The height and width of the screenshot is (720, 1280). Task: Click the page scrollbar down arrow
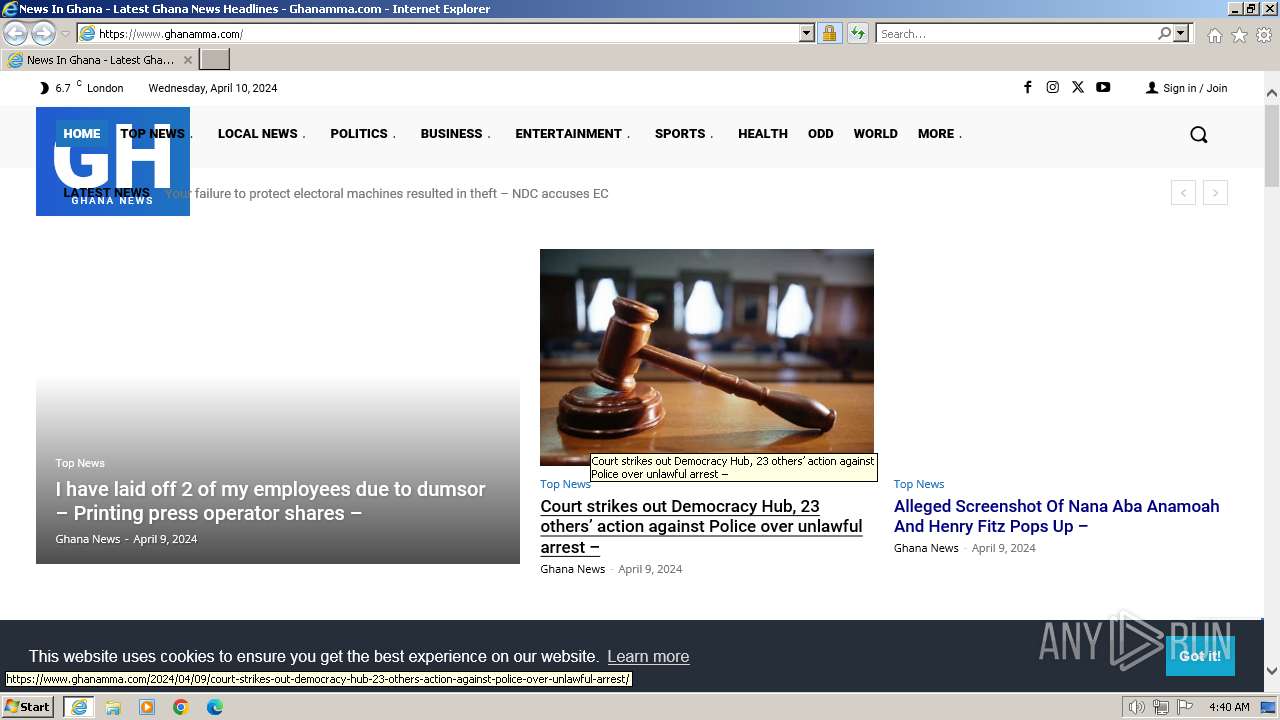pos(1272,671)
